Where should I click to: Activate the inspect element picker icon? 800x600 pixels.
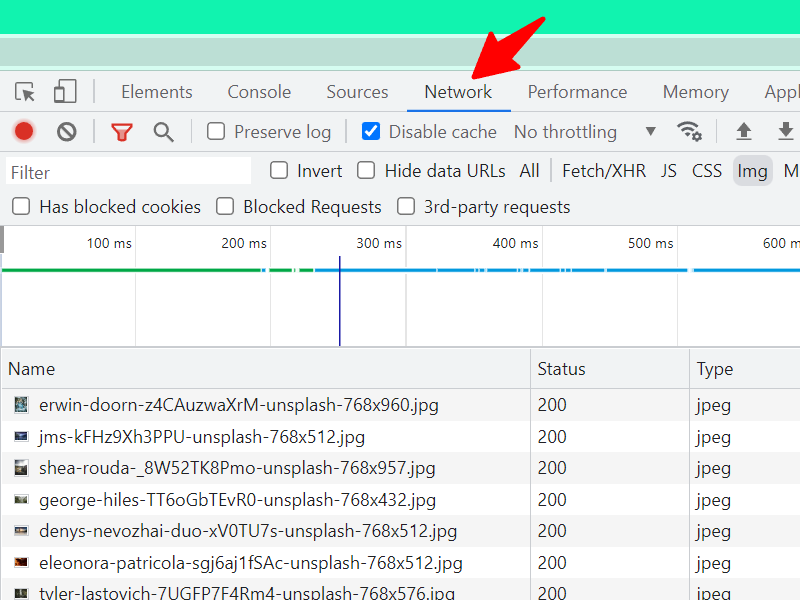pyautogui.click(x=24, y=92)
